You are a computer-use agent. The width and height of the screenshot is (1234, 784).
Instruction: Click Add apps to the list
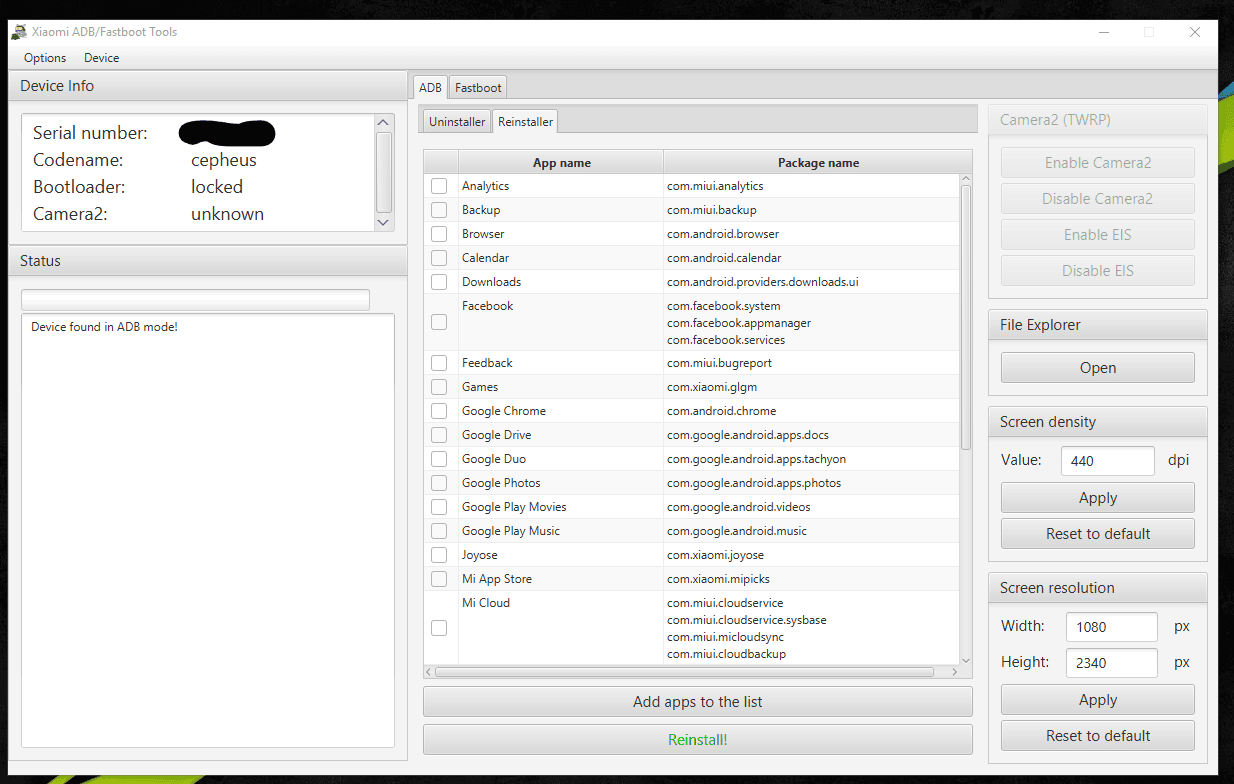tap(698, 702)
